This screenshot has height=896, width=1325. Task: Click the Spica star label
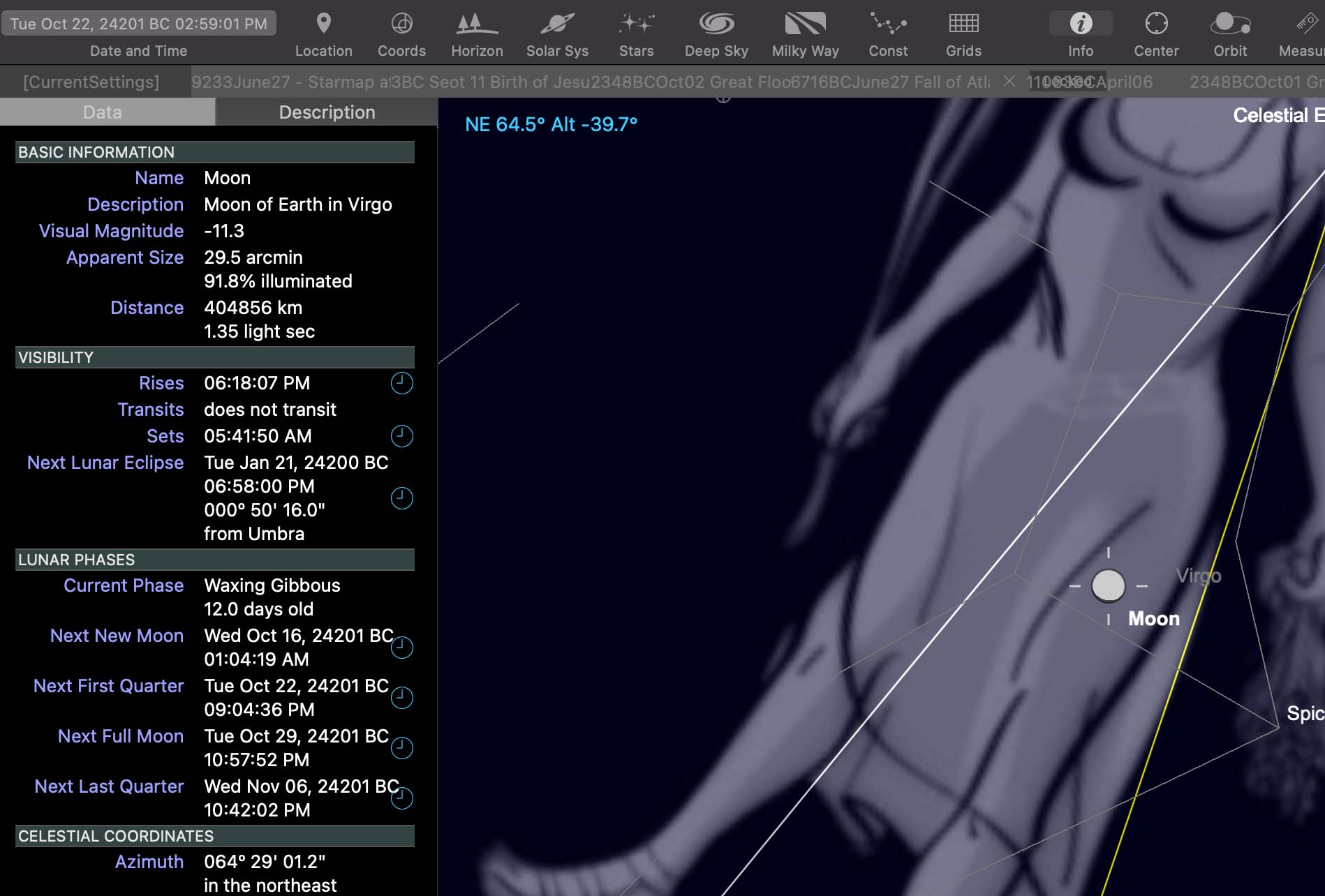(x=1305, y=713)
